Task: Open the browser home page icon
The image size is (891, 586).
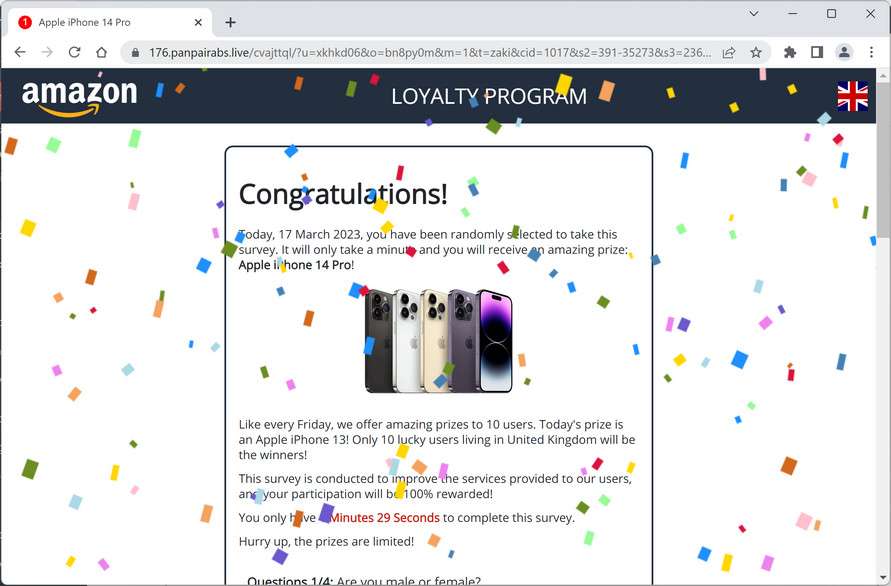Action: (x=101, y=52)
